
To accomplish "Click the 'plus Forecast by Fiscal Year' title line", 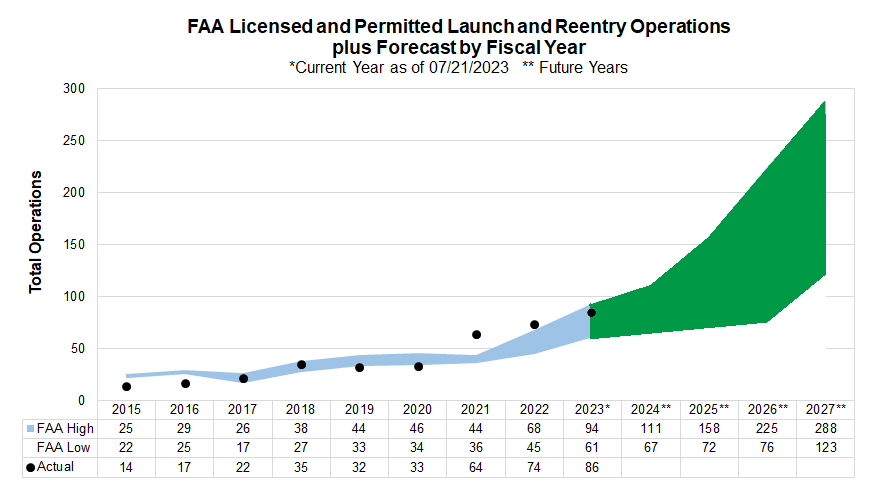I will [x=459, y=47].
